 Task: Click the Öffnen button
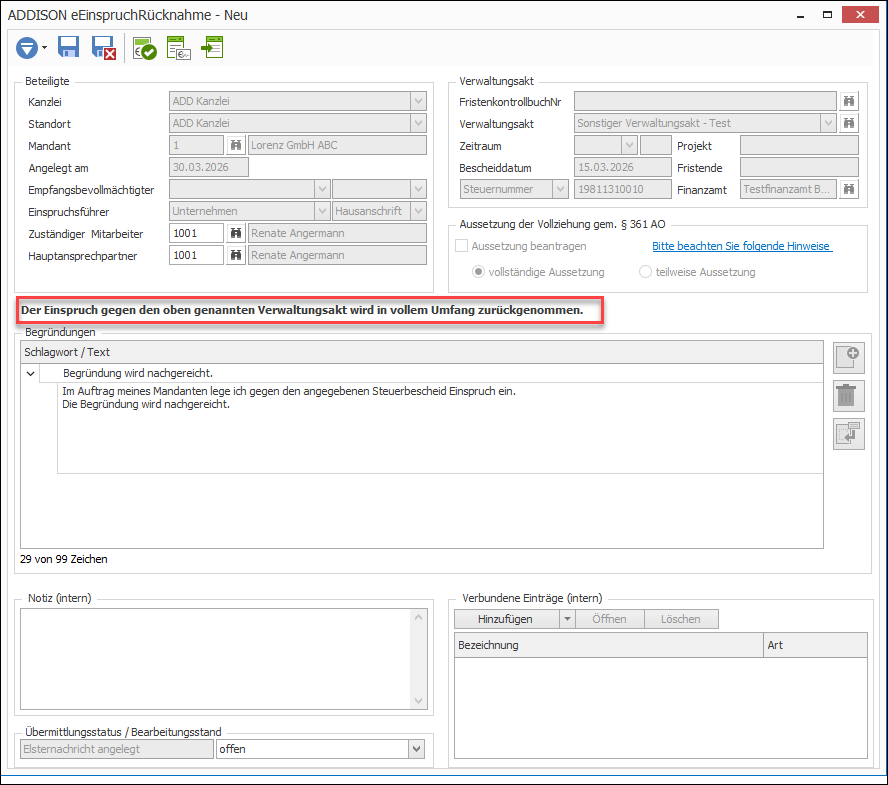pos(609,620)
